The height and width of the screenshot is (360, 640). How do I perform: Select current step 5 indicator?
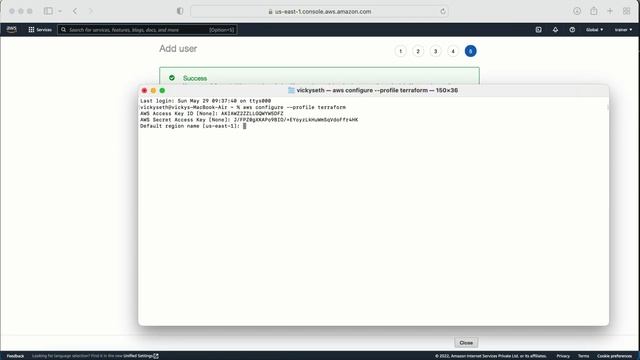470,51
